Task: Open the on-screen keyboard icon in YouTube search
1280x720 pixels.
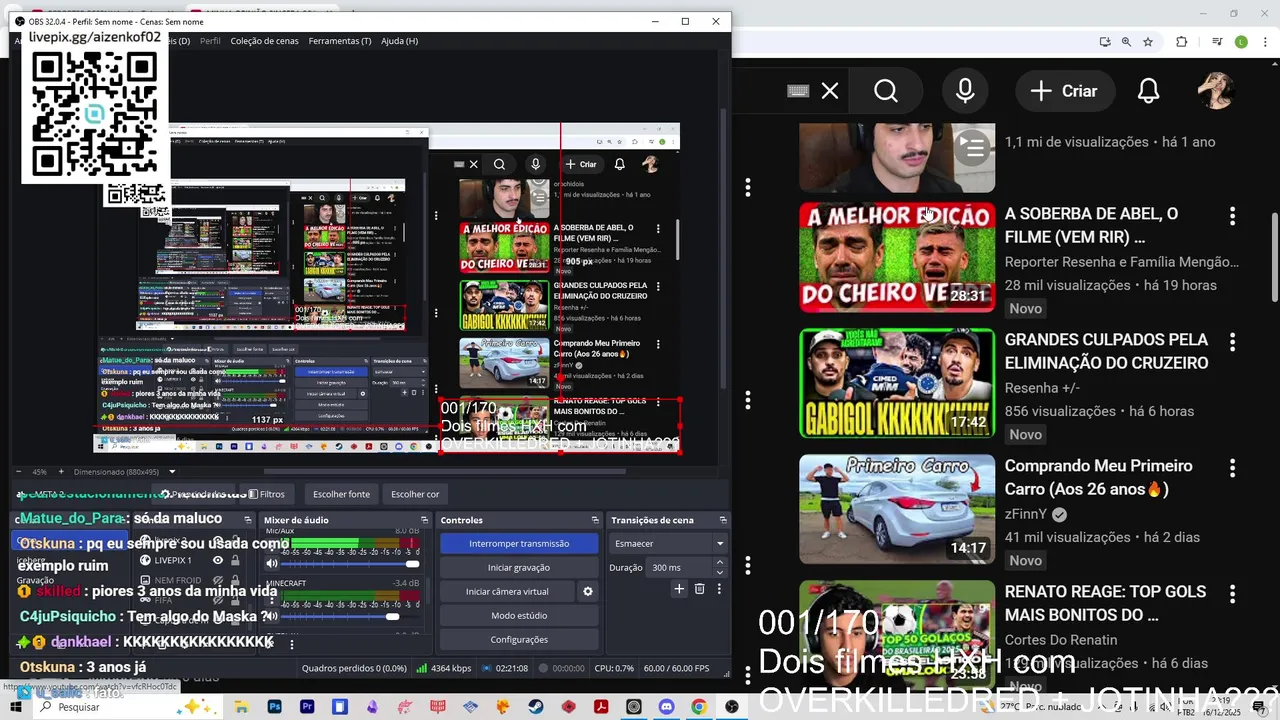Action: click(798, 91)
